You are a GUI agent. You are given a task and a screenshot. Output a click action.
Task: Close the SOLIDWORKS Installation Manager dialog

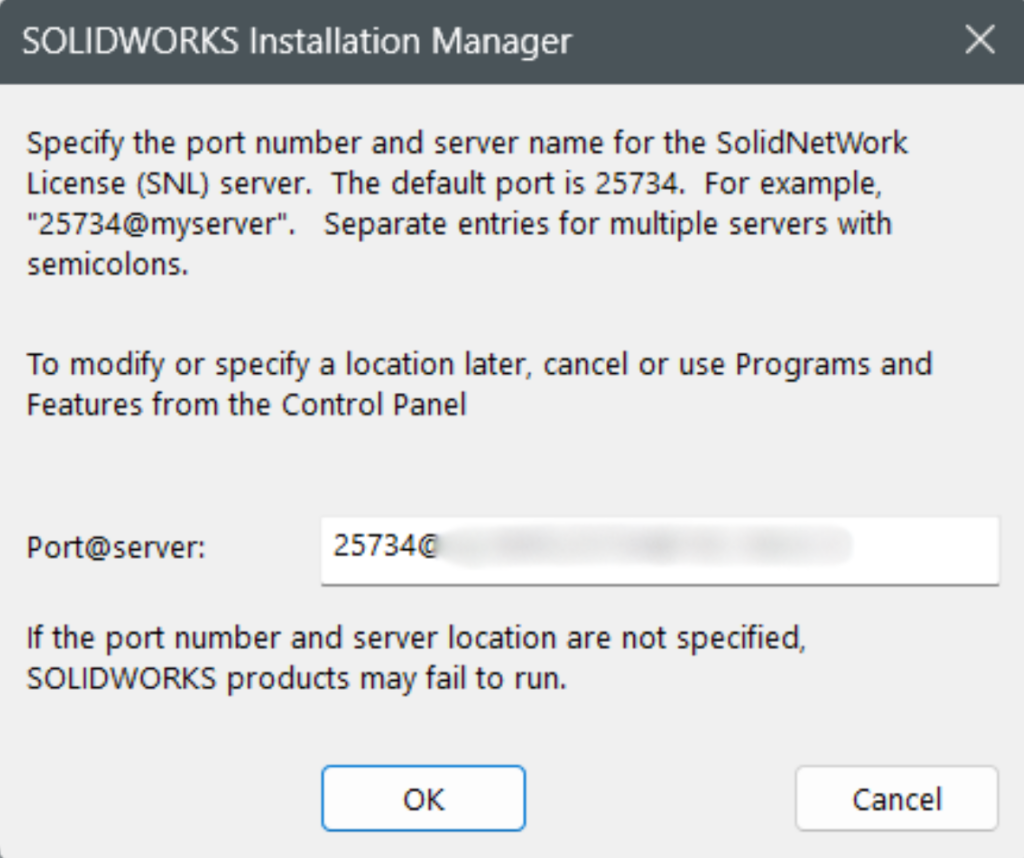pos(979,40)
